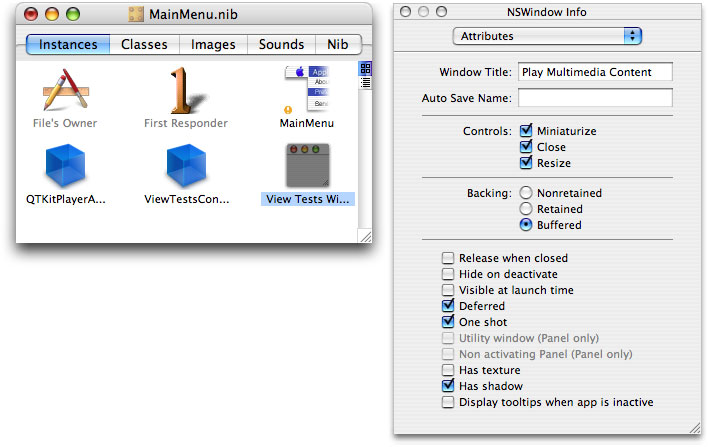The image size is (708, 447).
Task: Click the NSWindow Info resize grip
Action: [x=694, y=428]
